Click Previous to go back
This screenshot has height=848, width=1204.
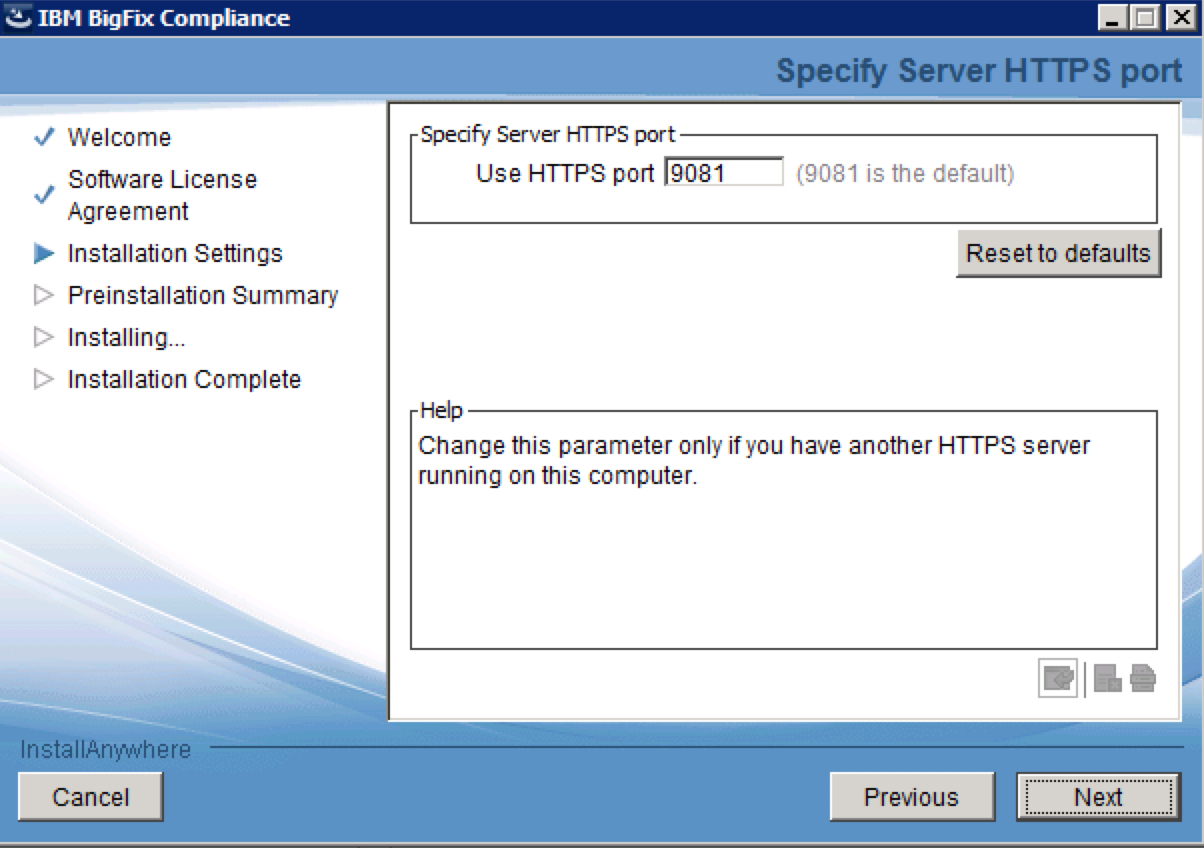click(911, 797)
